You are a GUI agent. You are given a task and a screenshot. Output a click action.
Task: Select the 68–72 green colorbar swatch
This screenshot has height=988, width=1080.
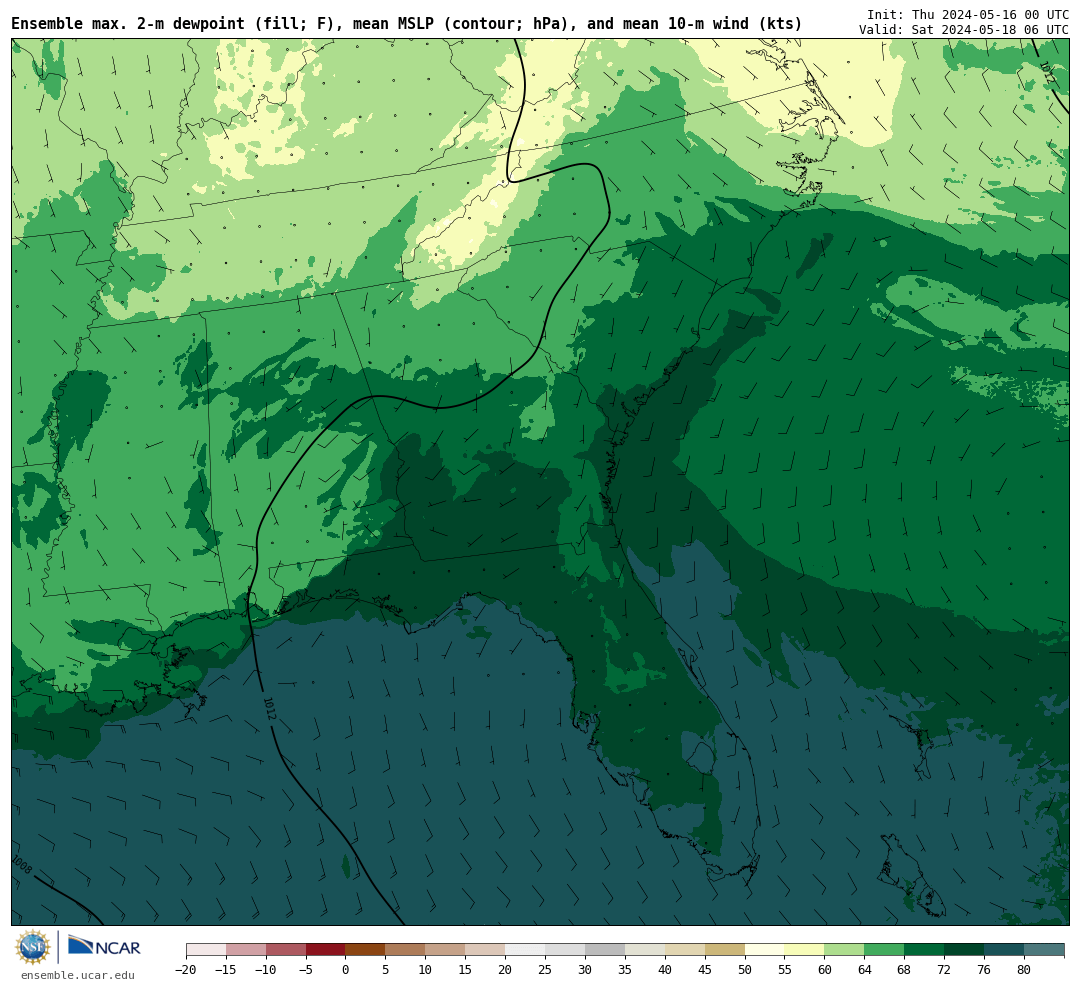pyautogui.click(x=924, y=950)
